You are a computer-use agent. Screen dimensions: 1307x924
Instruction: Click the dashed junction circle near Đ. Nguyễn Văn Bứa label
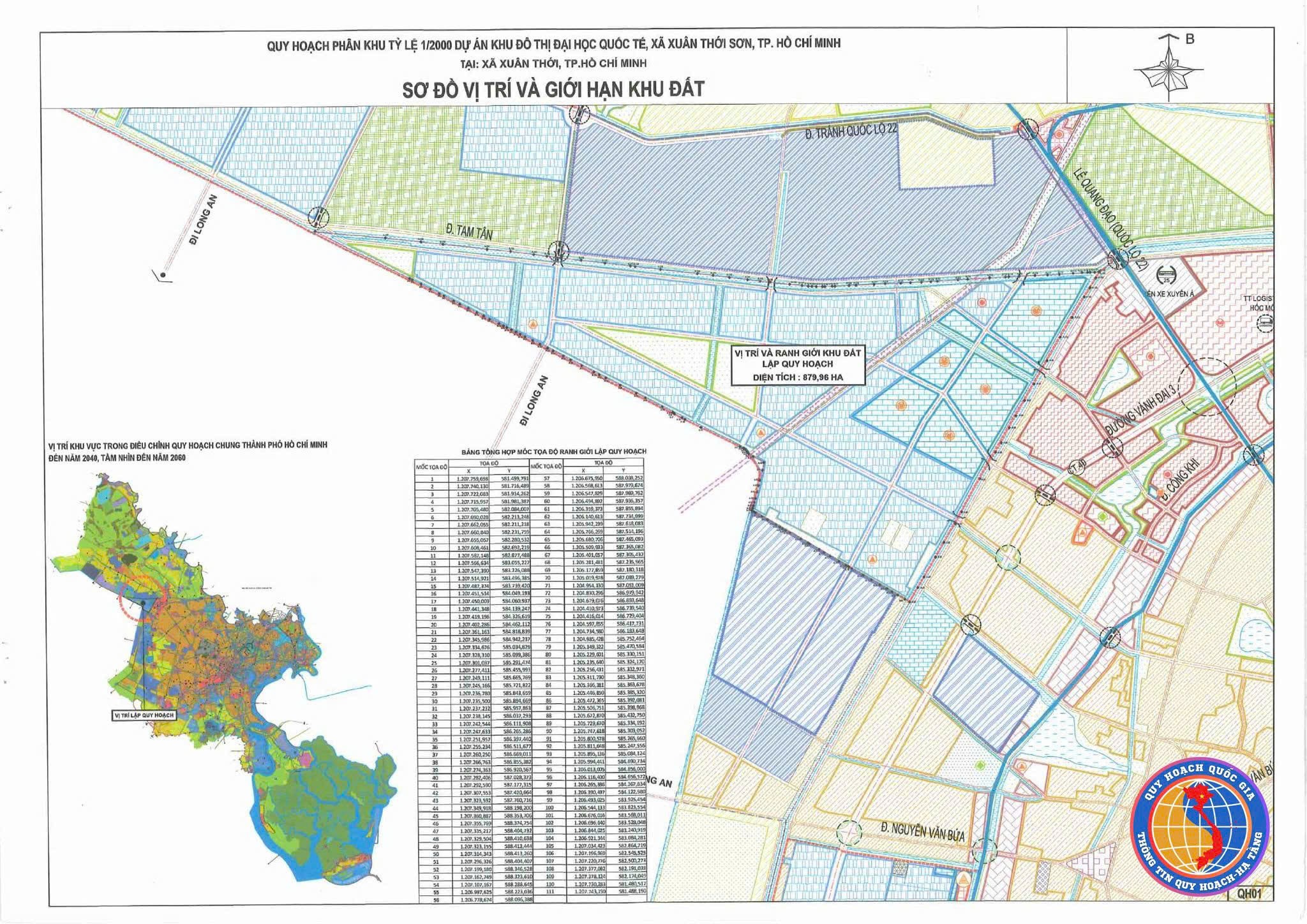849,832
